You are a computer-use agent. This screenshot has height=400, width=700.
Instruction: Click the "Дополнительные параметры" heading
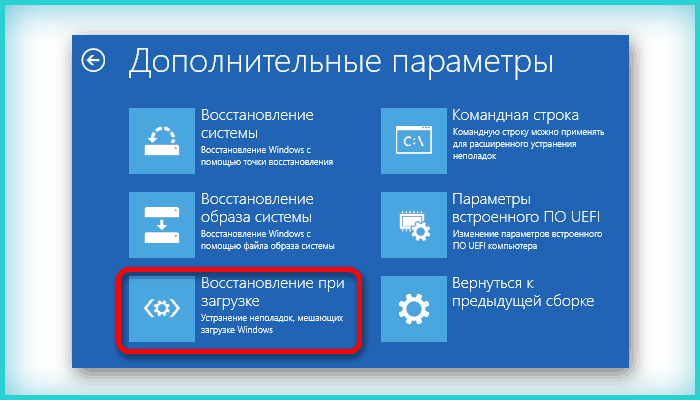[341, 62]
